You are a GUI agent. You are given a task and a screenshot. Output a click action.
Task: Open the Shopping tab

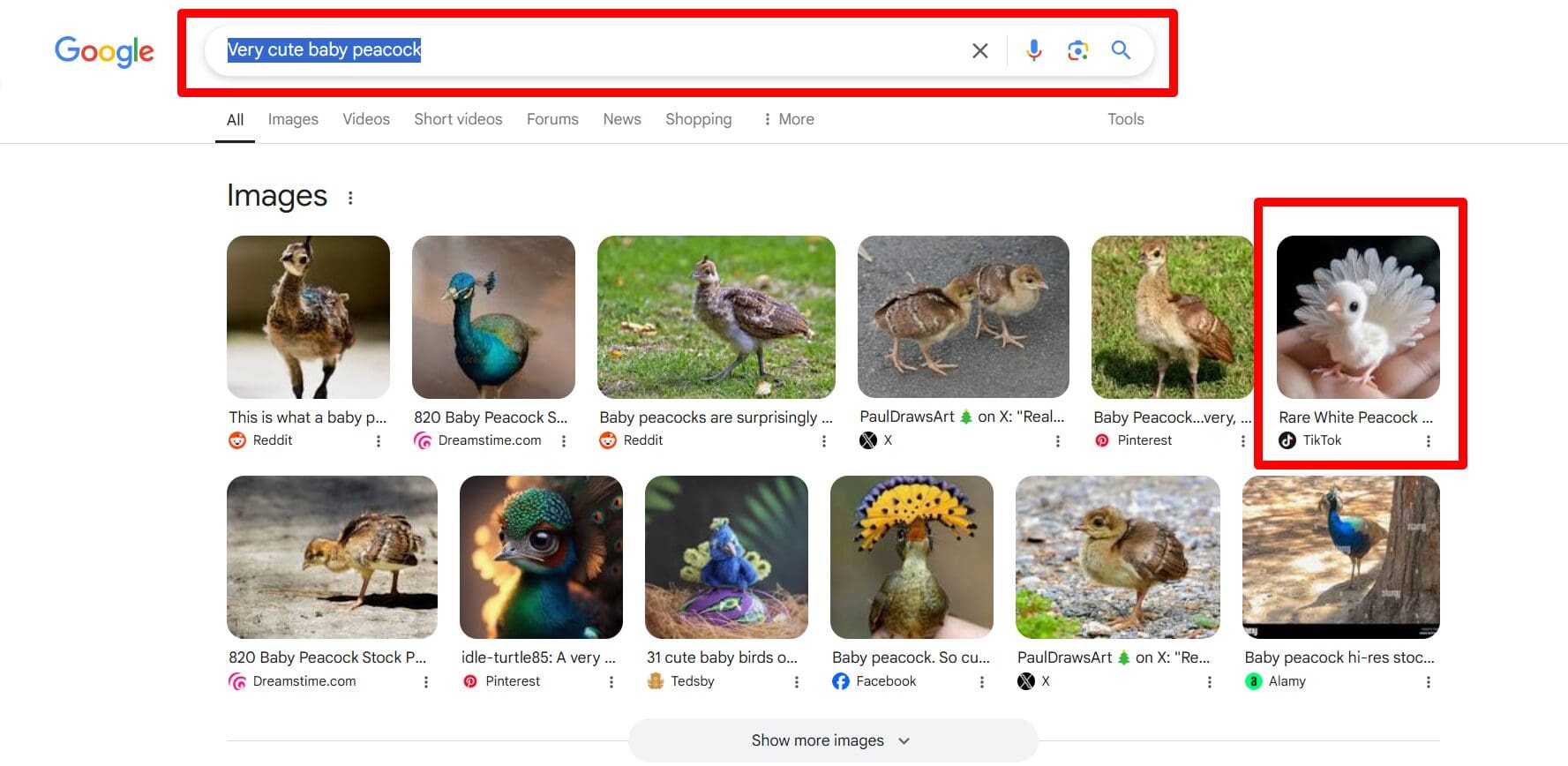(x=698, y=119)
